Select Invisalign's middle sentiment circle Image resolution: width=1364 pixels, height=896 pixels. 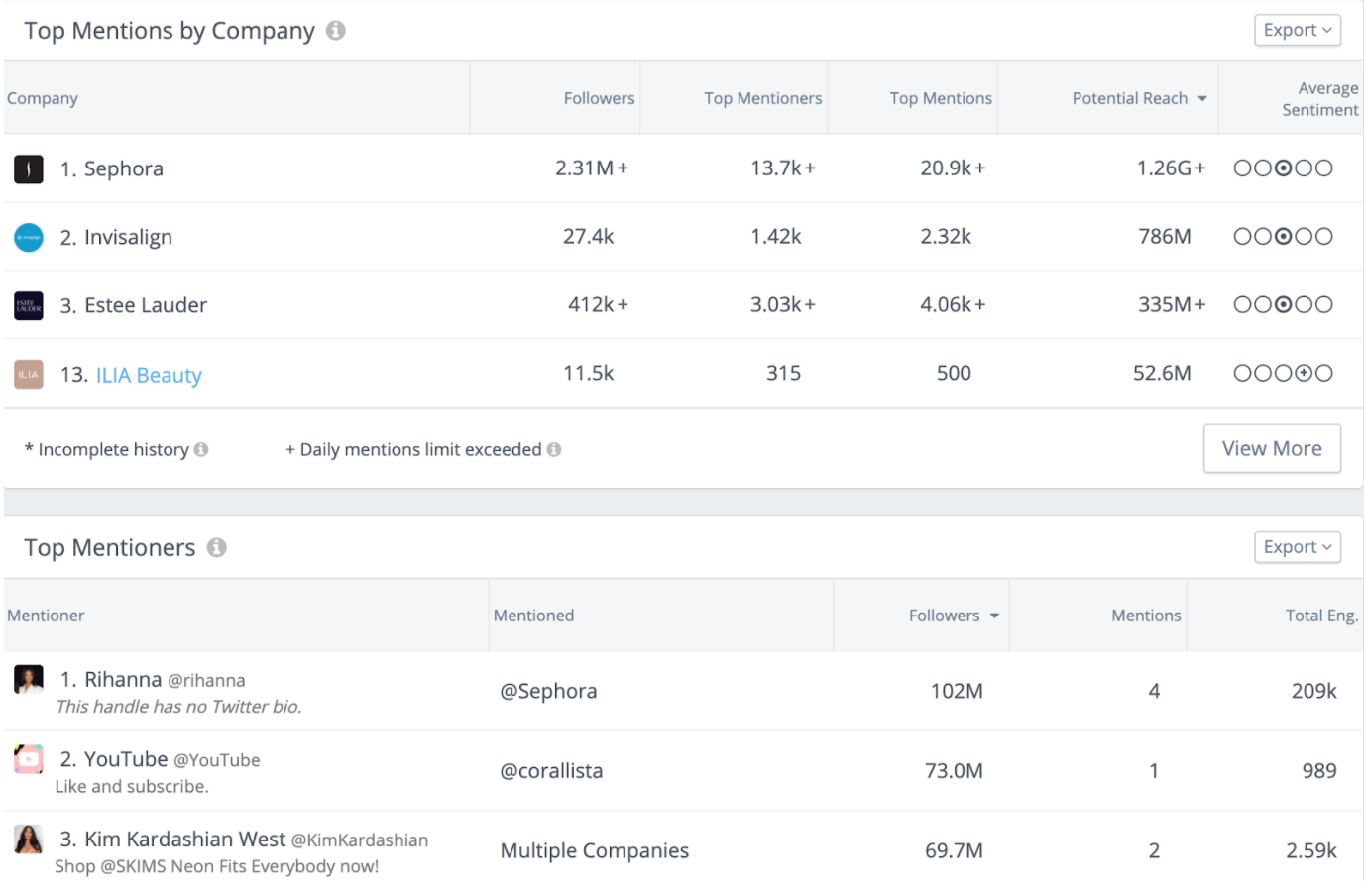click(x=1283, y=237)
